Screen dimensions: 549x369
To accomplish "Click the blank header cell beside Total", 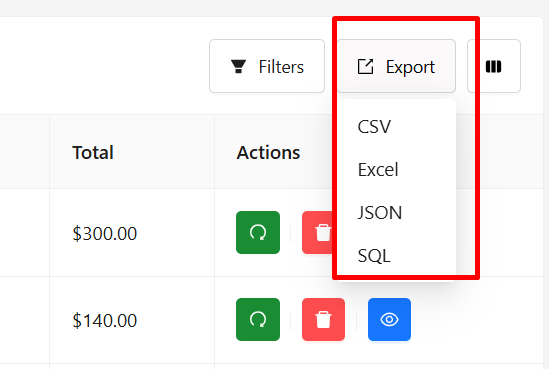I will (x=25, y=152).
